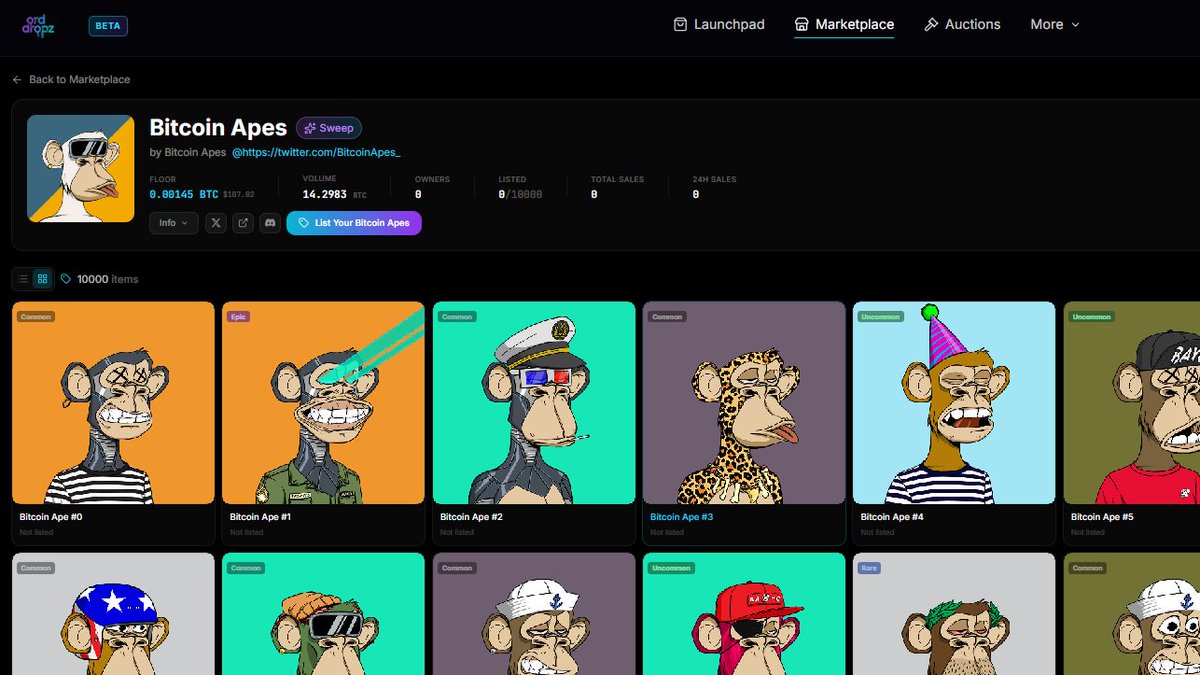The height and width of the screenshot is (675, 1200).
Task: Click Epic badge on Bitcoin Ape #1
Action: point(238,317)
